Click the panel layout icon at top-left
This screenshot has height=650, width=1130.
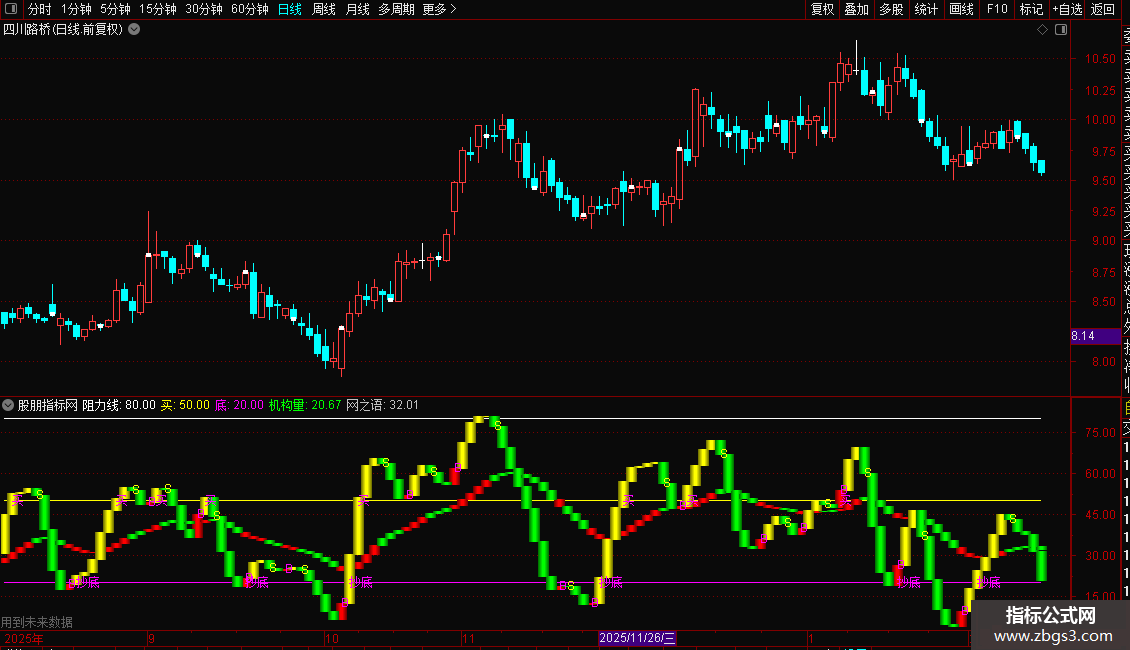click(x=11, y=9)
